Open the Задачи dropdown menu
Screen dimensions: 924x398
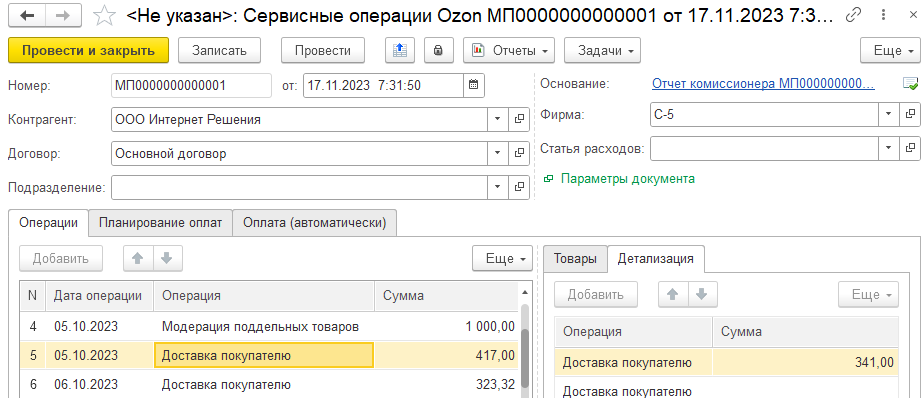[602, 51]
